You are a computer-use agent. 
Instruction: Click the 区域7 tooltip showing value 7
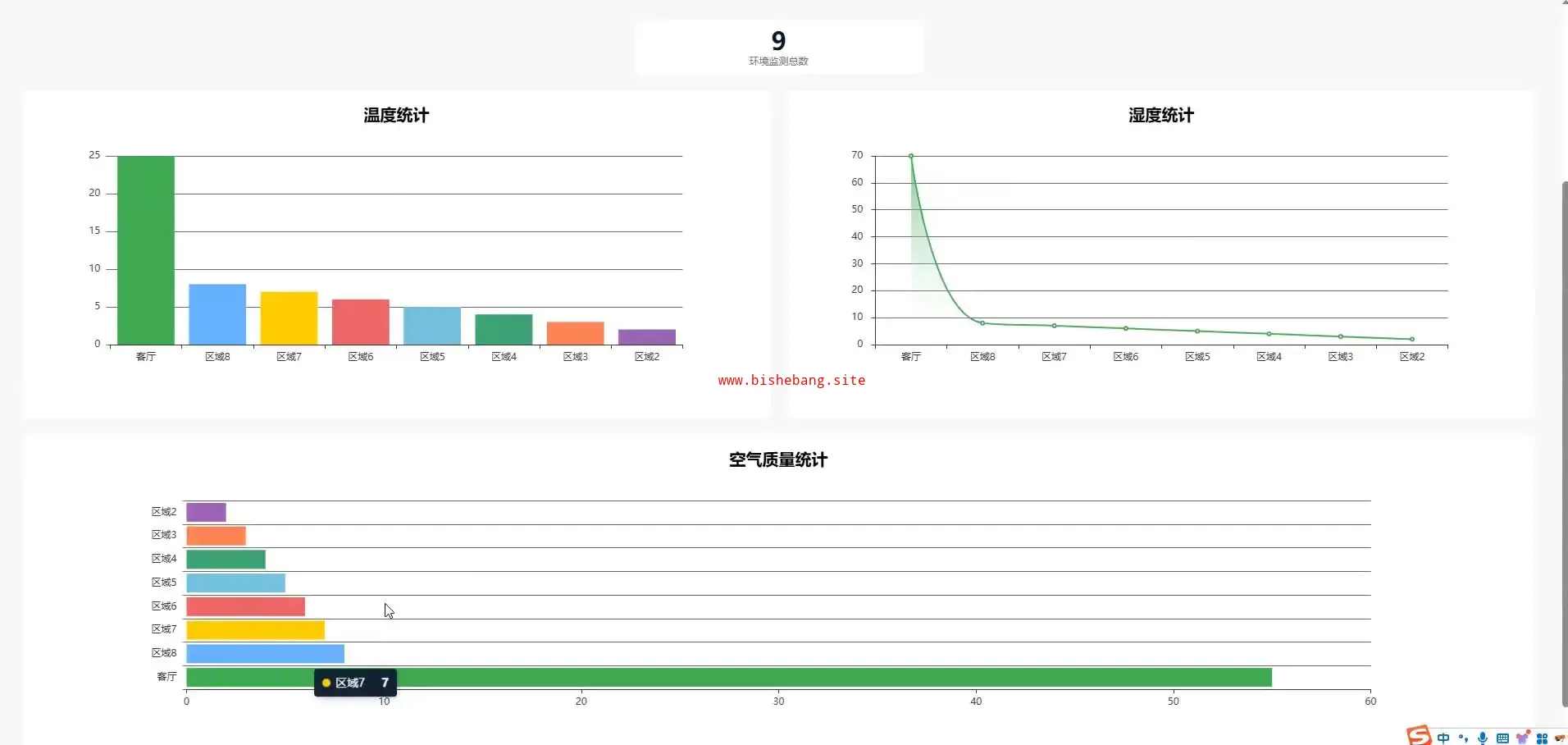click(356, 683)
